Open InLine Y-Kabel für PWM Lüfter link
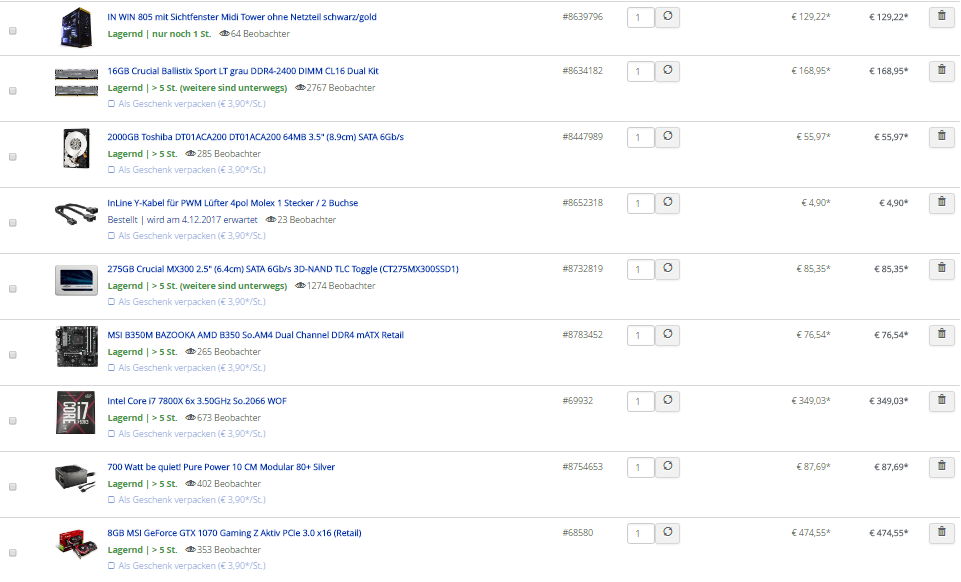The image size is (961, 582). pos(232,203)
